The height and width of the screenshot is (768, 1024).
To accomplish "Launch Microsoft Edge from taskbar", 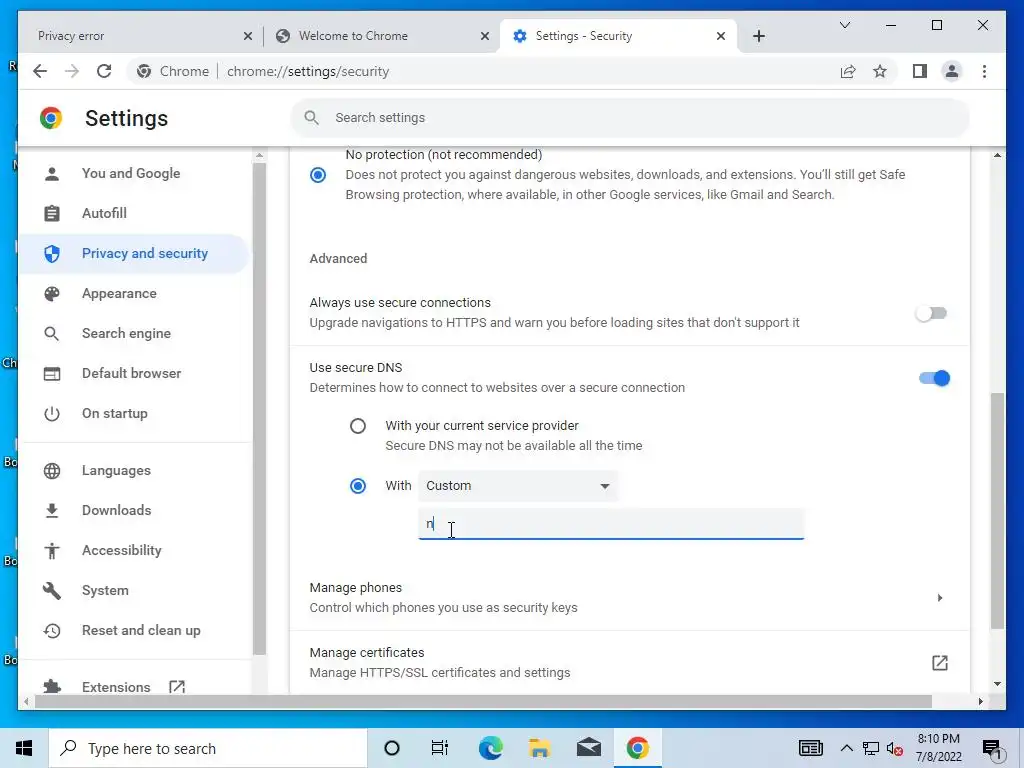I will tap(490, 748).
